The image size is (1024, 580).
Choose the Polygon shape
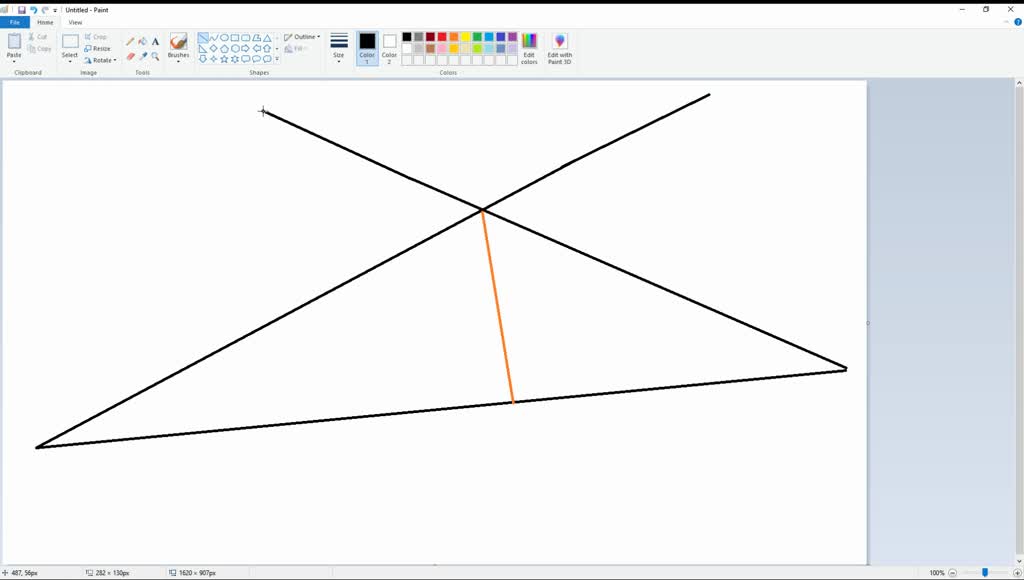257,38
